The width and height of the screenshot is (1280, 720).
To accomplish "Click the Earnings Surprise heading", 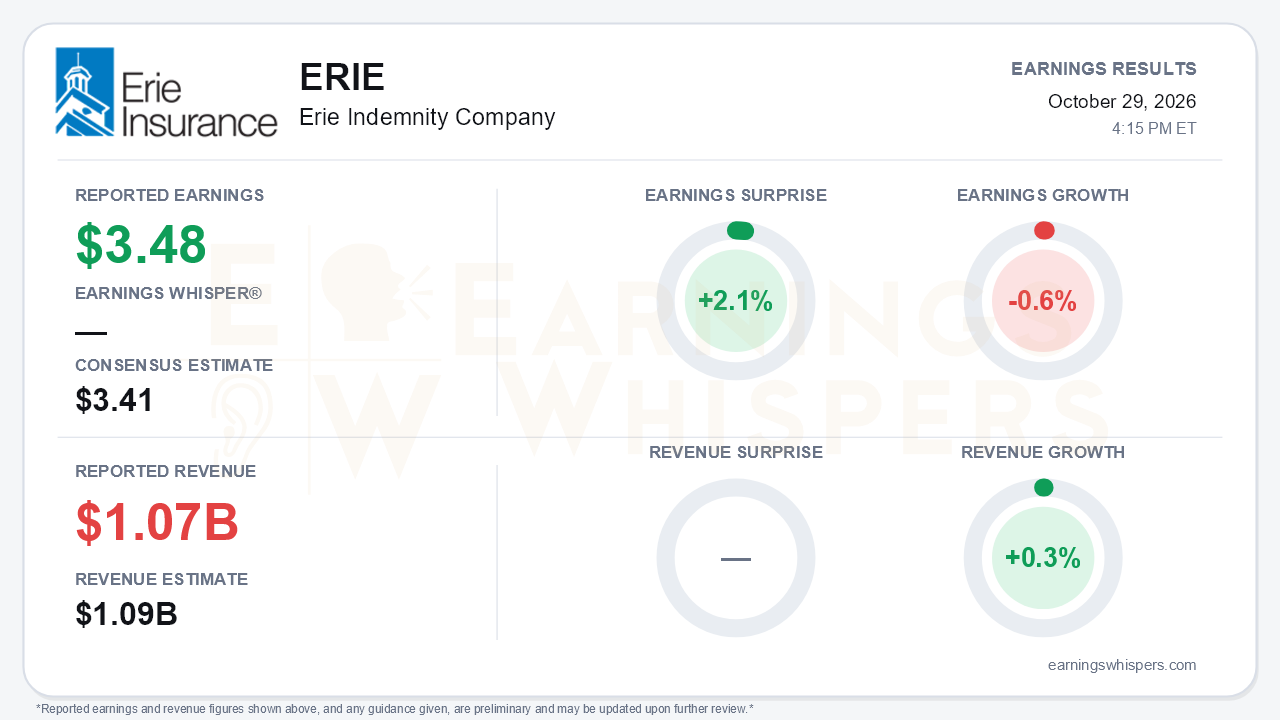I will click(736, 195).
